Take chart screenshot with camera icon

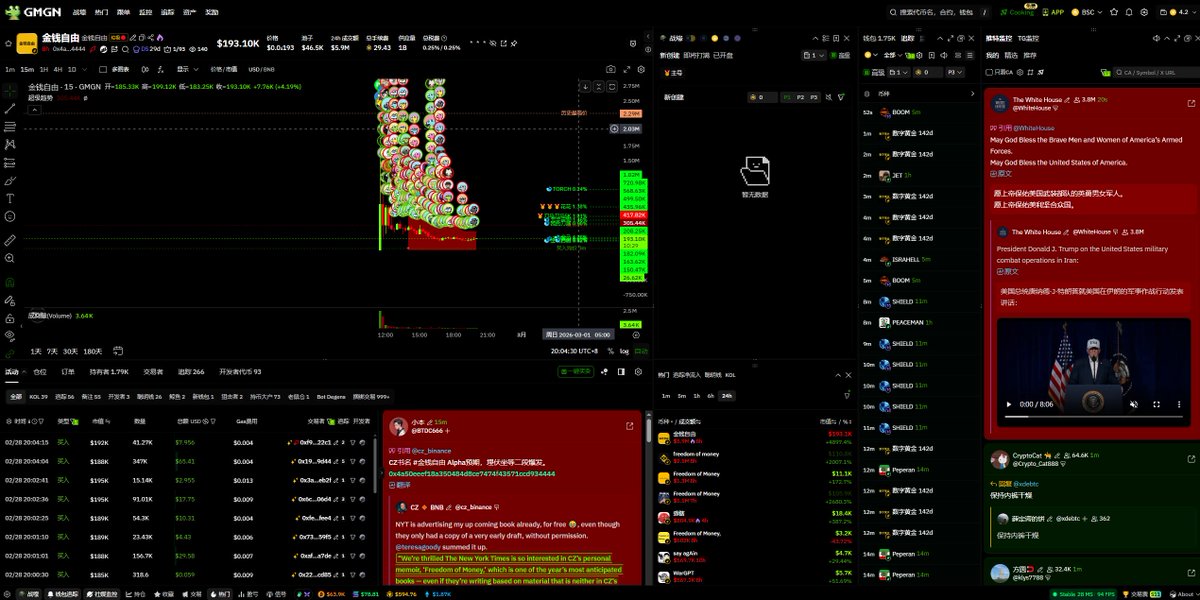tap(611, 69)
